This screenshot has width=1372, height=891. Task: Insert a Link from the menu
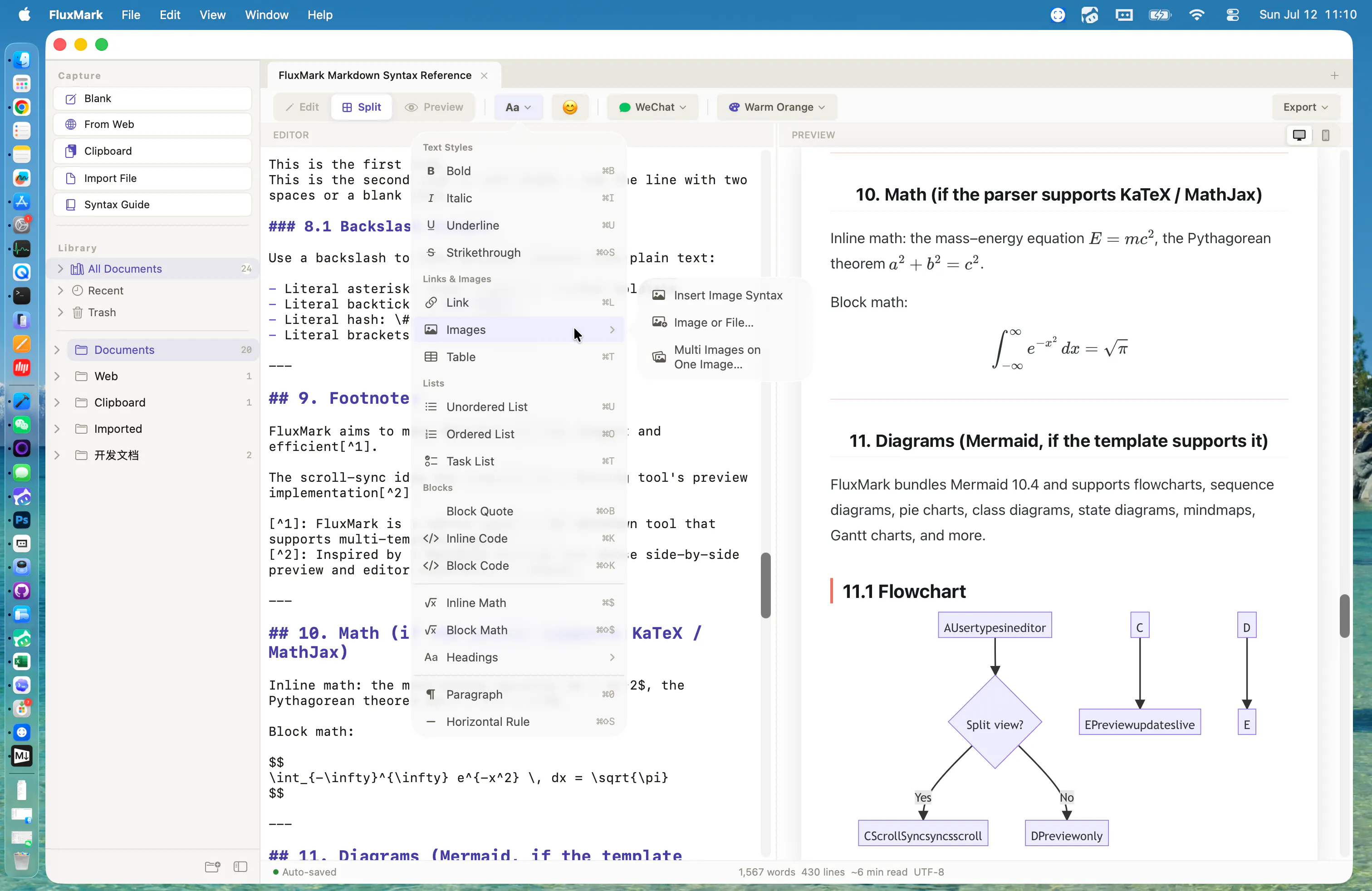pos(519,303)
